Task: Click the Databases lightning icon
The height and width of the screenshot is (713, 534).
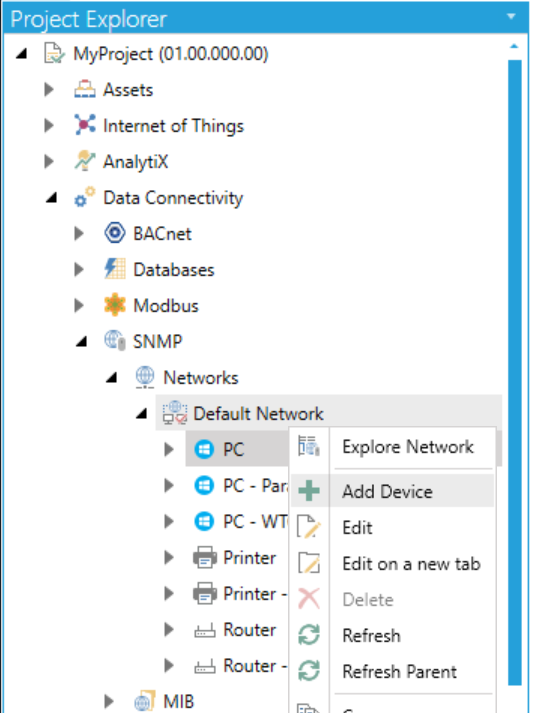Action: tap(115, 269)
